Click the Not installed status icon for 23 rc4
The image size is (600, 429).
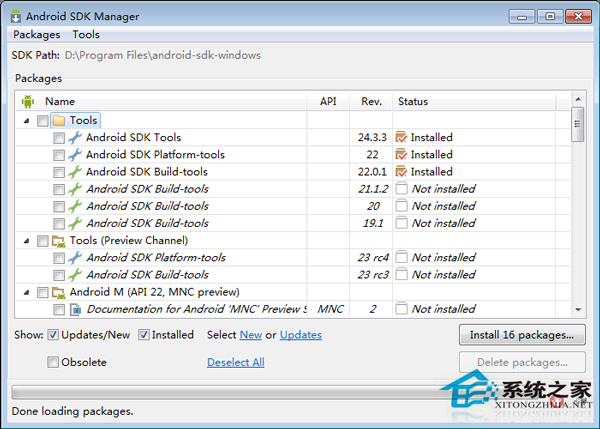pyautogui.click(x=401, y=257)
